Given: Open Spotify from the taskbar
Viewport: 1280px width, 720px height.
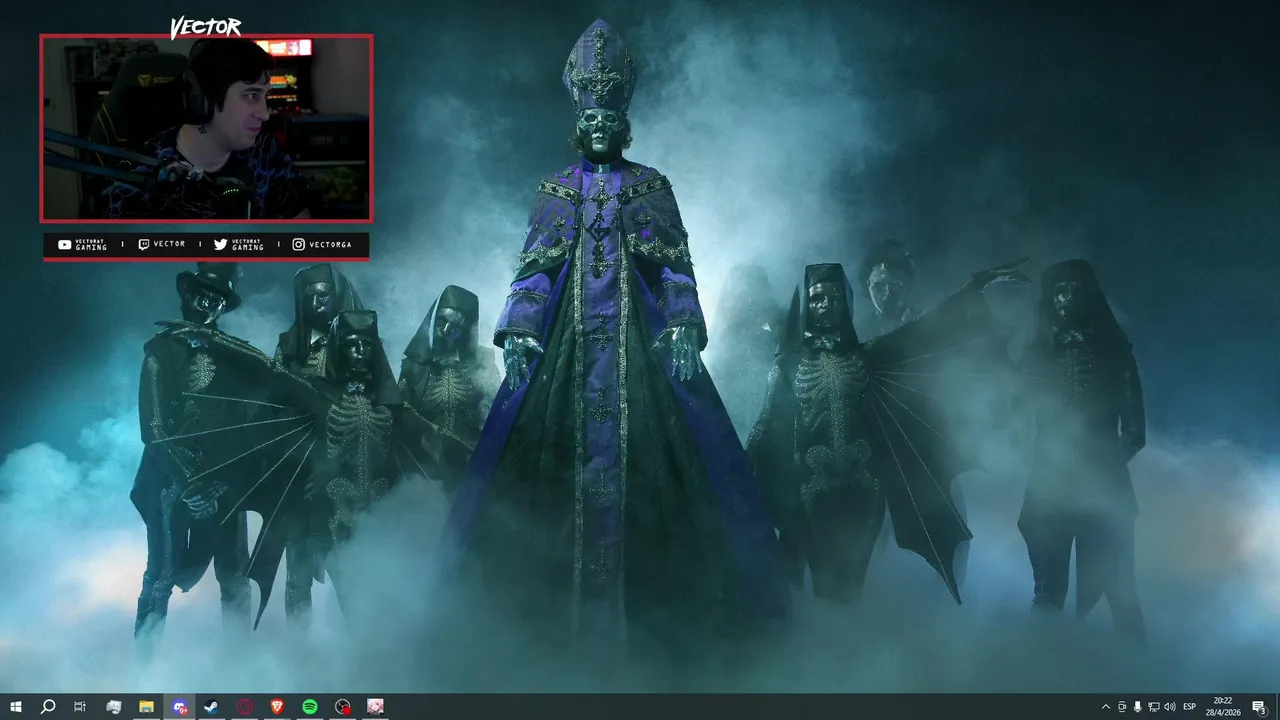Looking at the screenshot, I should [x=310, y=706].
